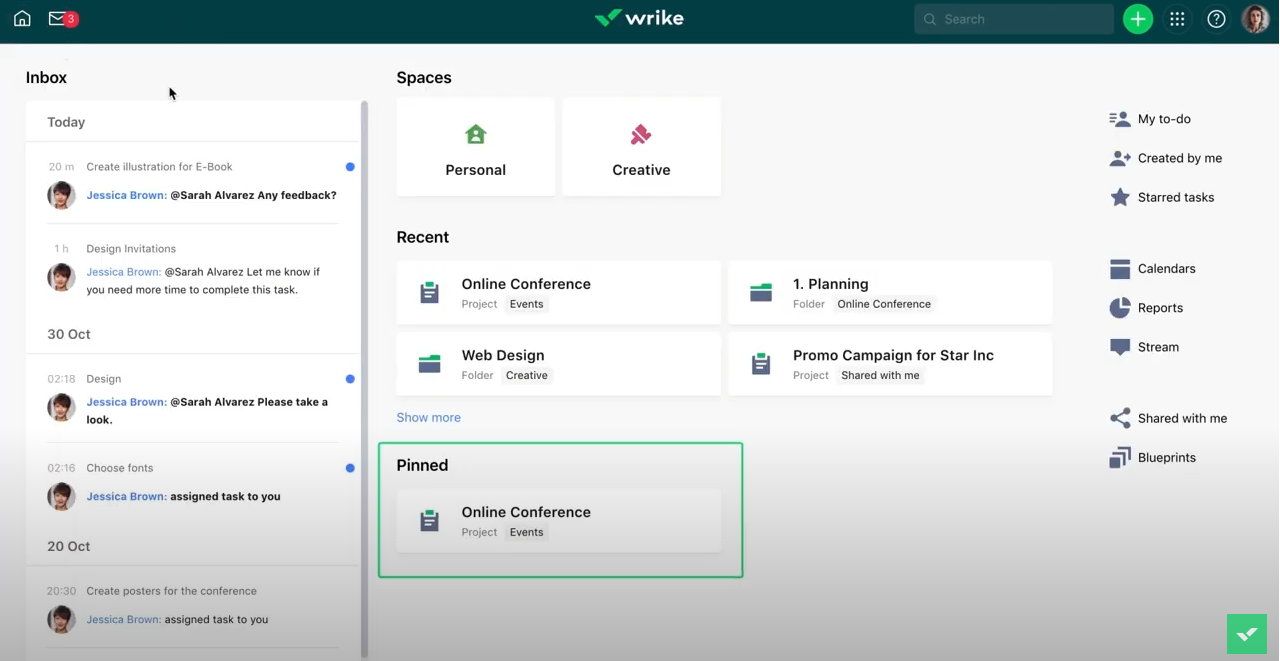Click the Reports pie chart icon
The height and width of the screenshot is (661, 1280).
click(x=1120, y=308)
